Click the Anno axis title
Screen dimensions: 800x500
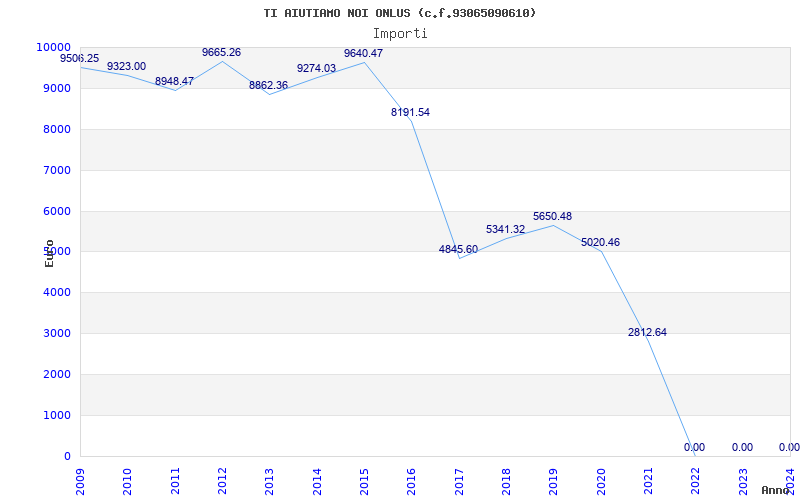tap(776, 490)
